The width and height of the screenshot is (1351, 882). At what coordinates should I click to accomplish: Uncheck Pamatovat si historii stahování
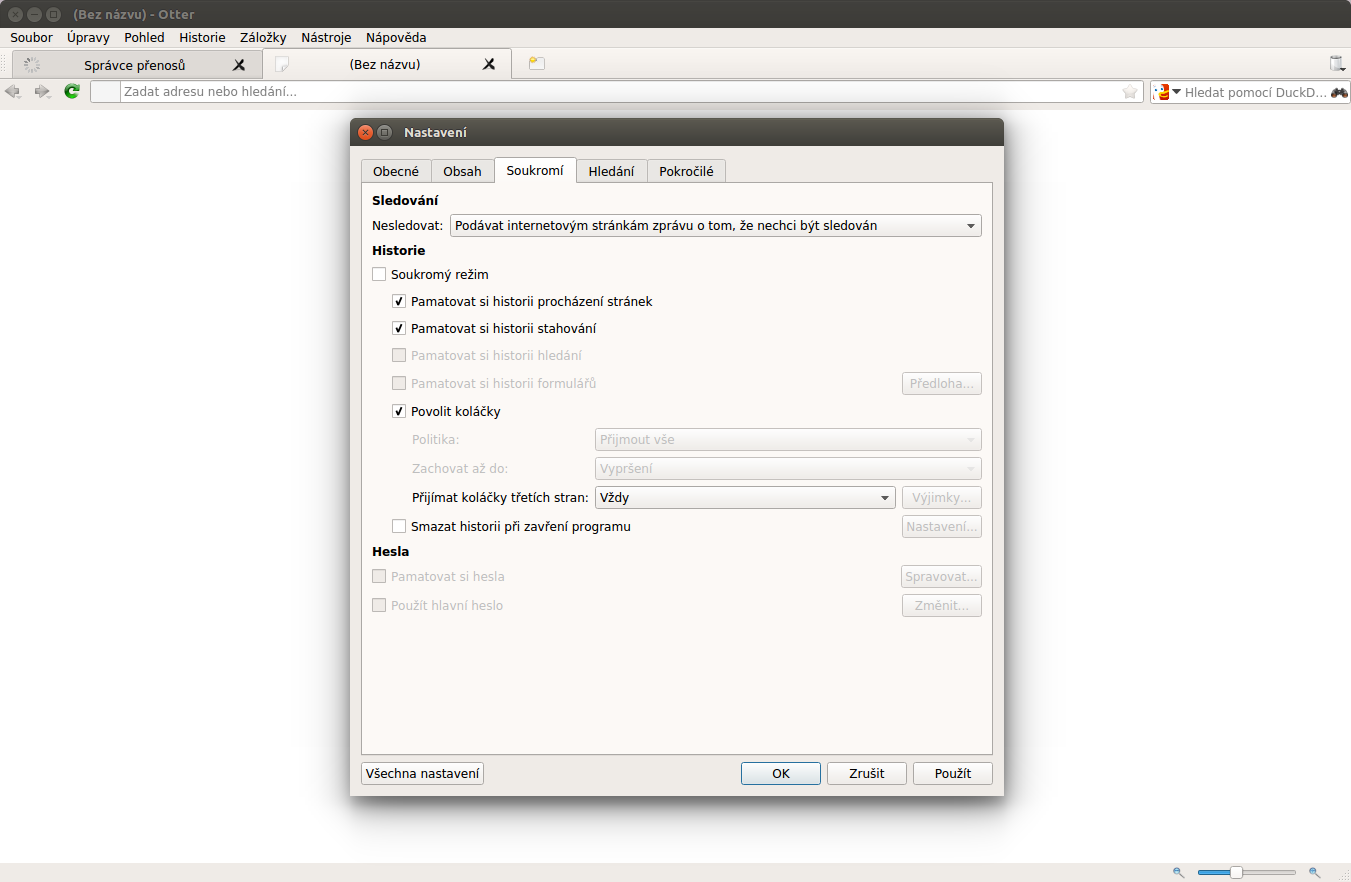click(x=399, y=328)
